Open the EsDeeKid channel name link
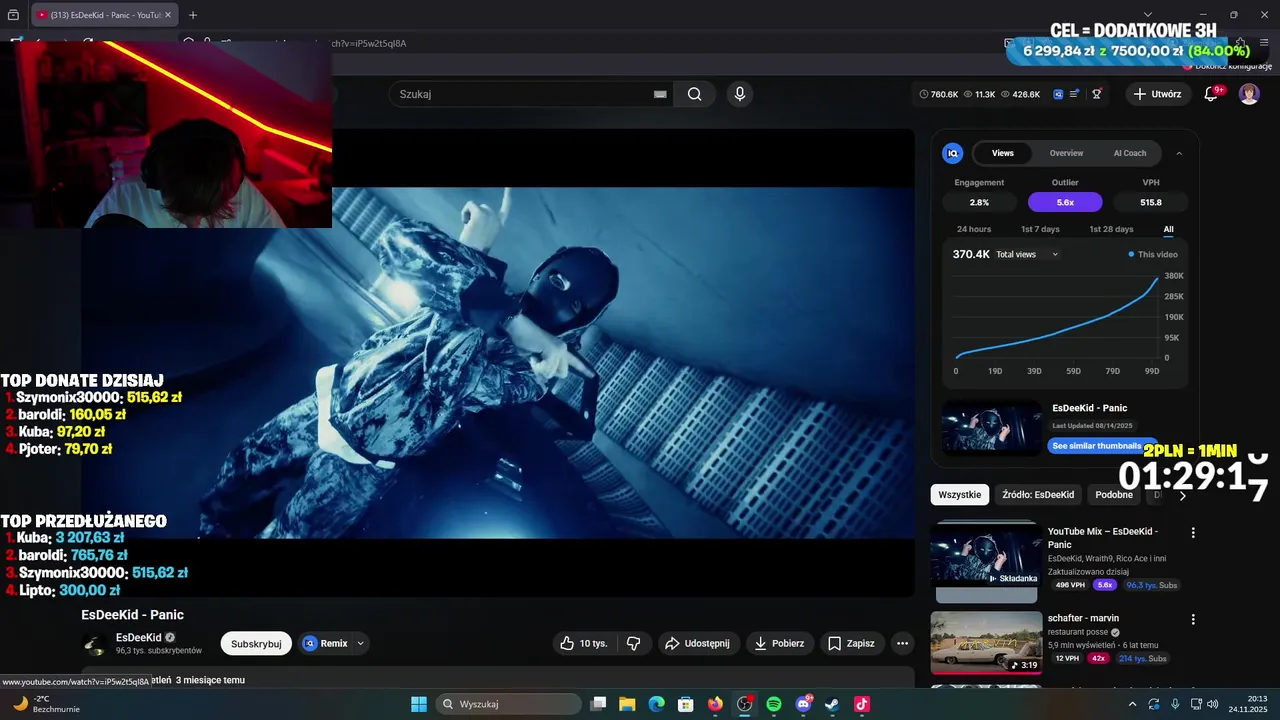The height and width of the screenshot is (720, 1280). pyautogui.click(x=138, y=637)
